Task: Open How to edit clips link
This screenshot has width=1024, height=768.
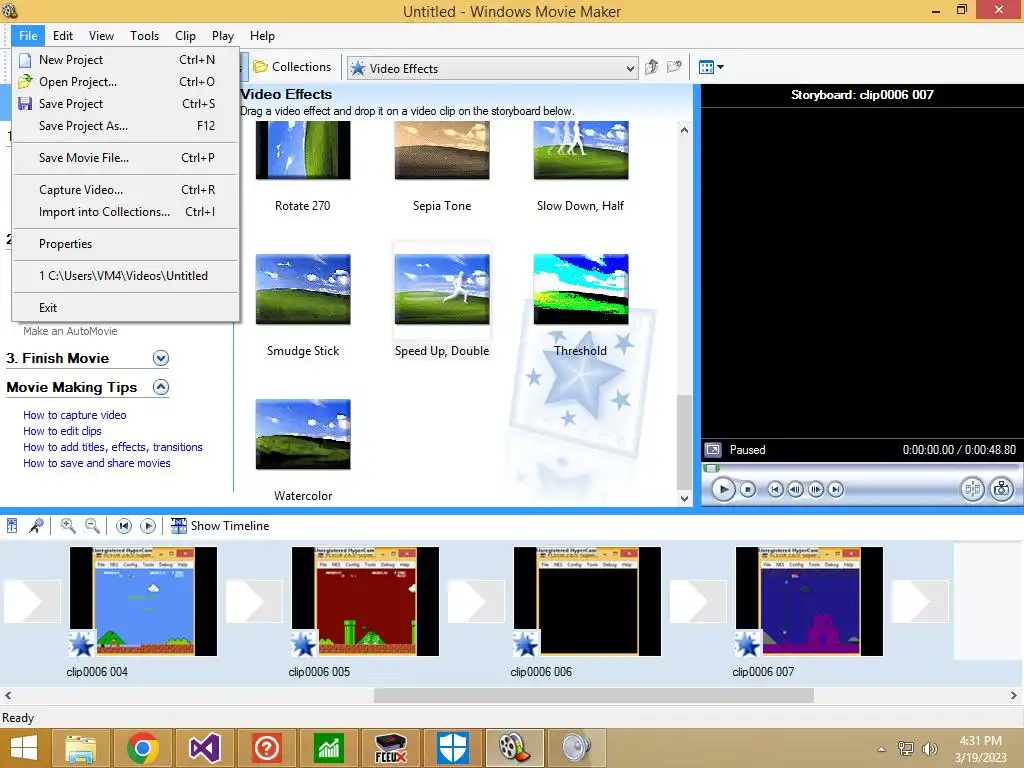Action: [62, 431]
